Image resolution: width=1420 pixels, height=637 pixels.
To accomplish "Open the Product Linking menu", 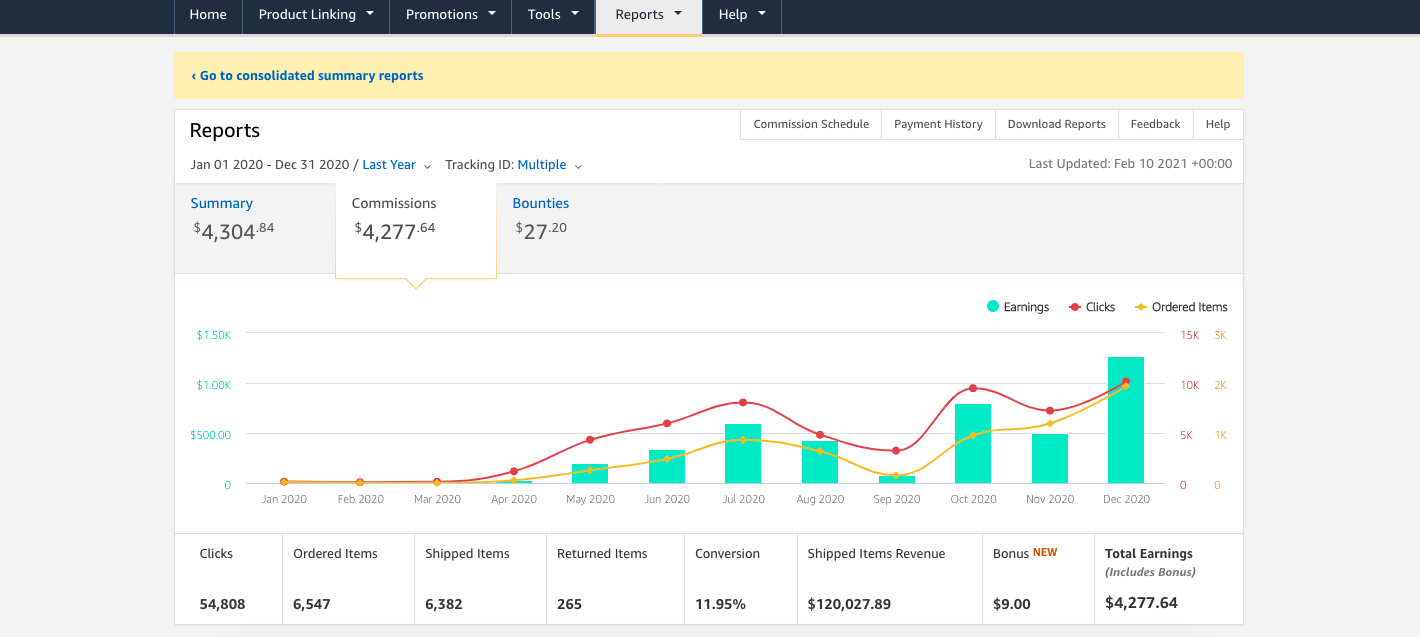I will coord(316,15).
